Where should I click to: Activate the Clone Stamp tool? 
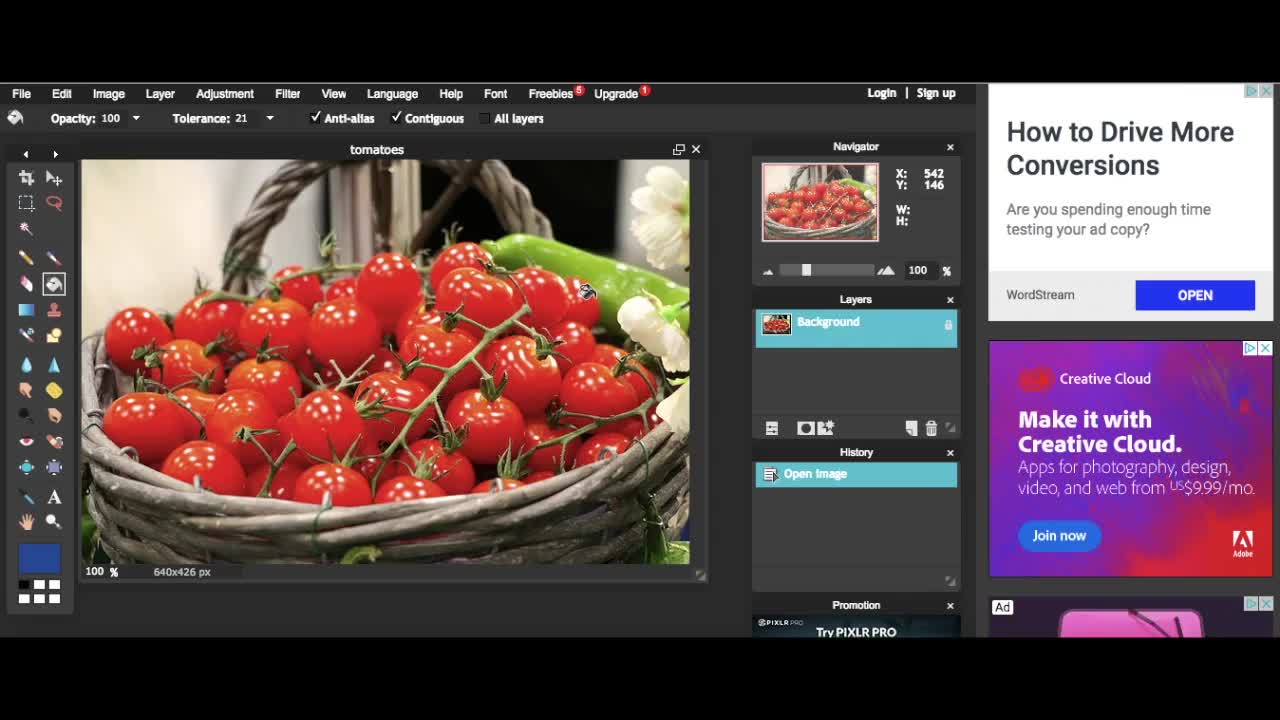(55, 310)
